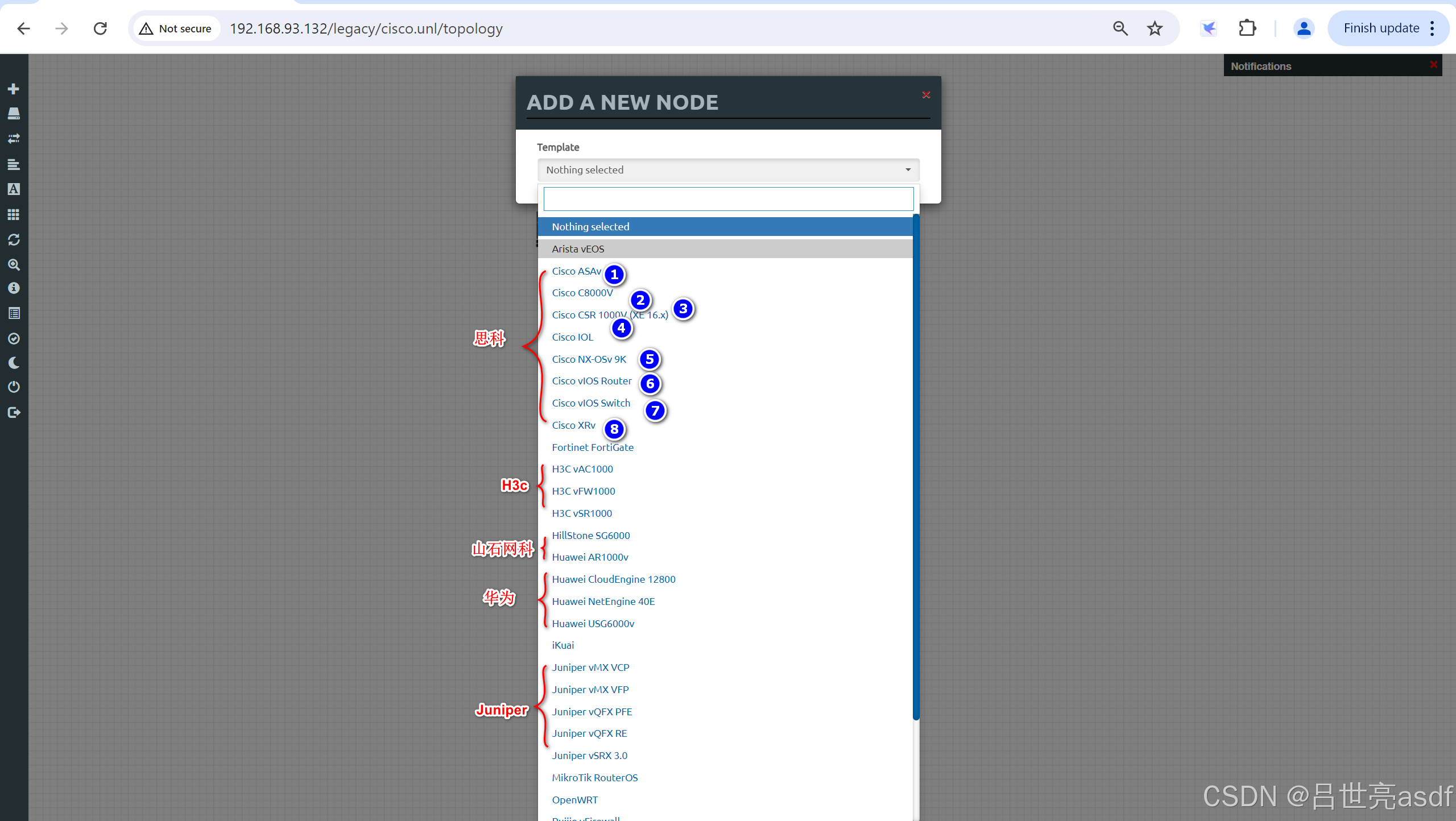The image size is (1456, 821).
Task: Click the lab power/close sidebar icon
Action: coord(14,387)
